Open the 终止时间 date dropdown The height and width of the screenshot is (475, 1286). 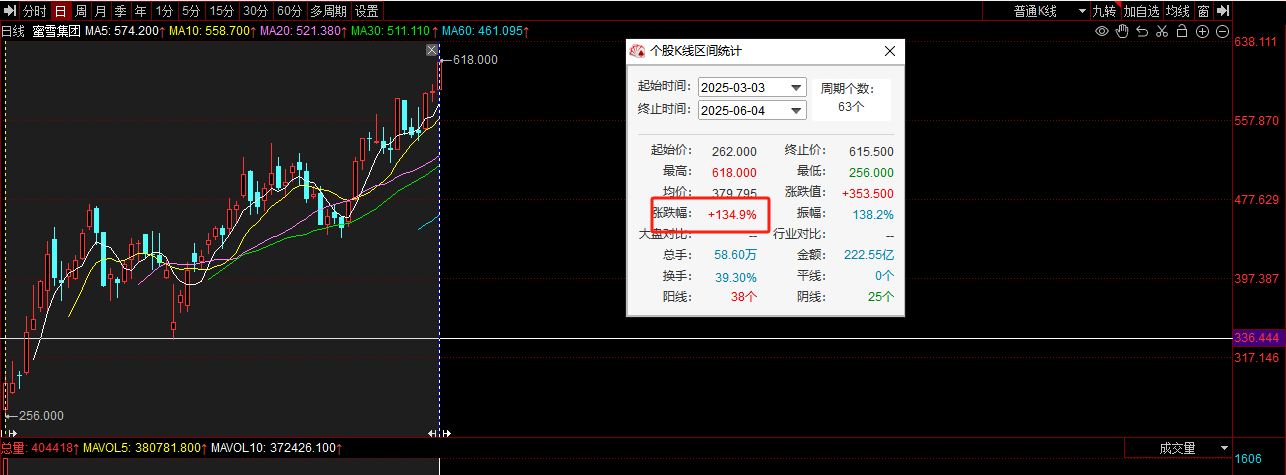click(796, 110)
